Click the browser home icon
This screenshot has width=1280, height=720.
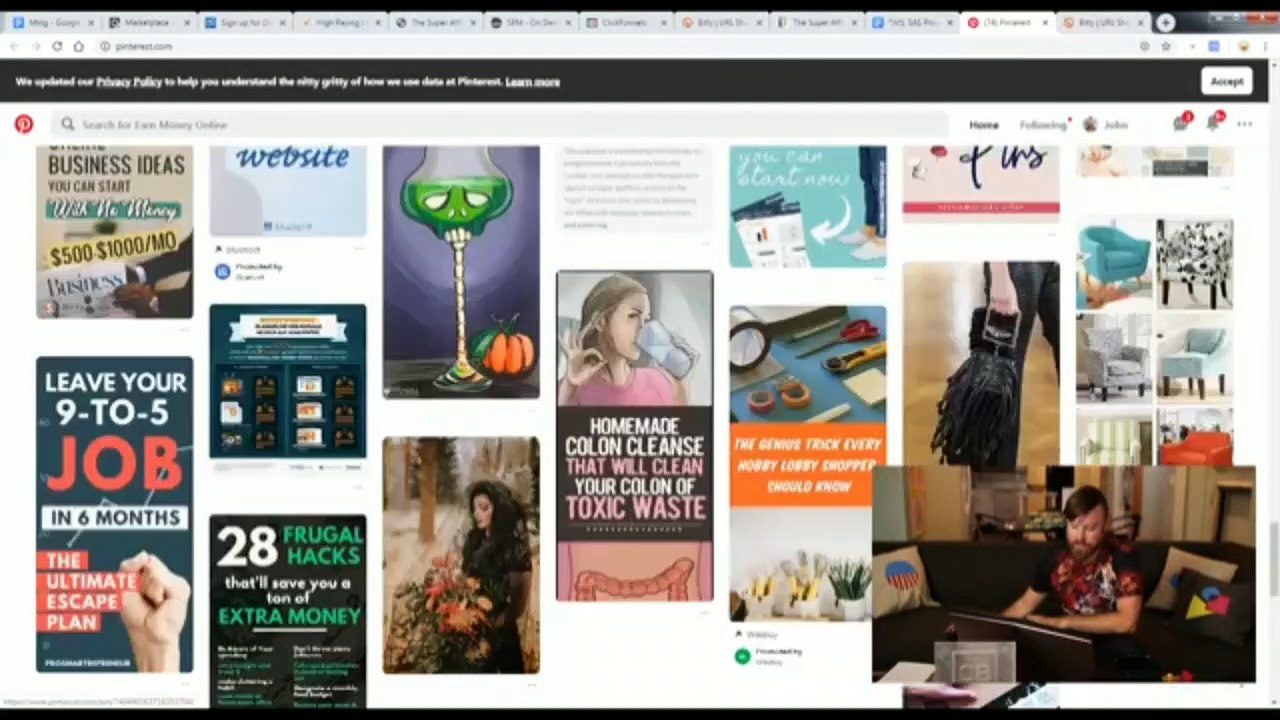point(79,46)
